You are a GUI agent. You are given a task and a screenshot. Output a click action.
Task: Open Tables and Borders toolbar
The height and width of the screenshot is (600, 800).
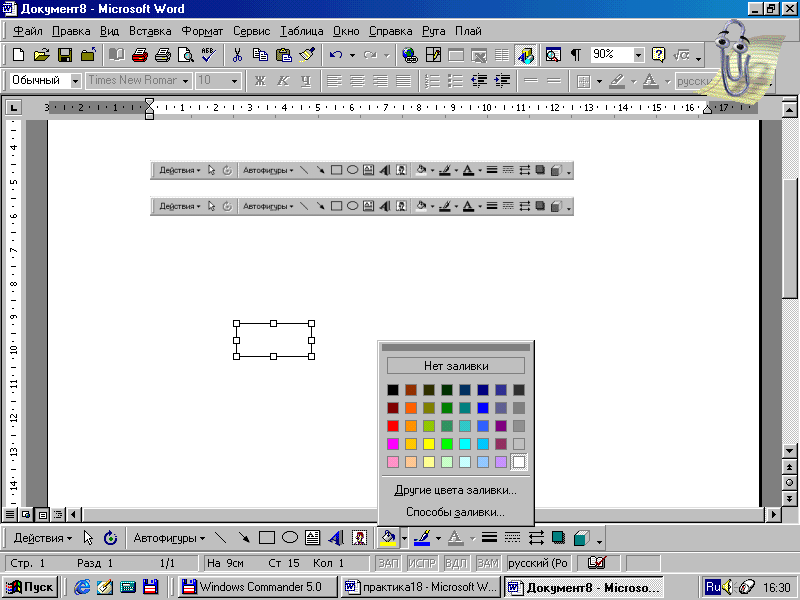(x=433, y=55)
